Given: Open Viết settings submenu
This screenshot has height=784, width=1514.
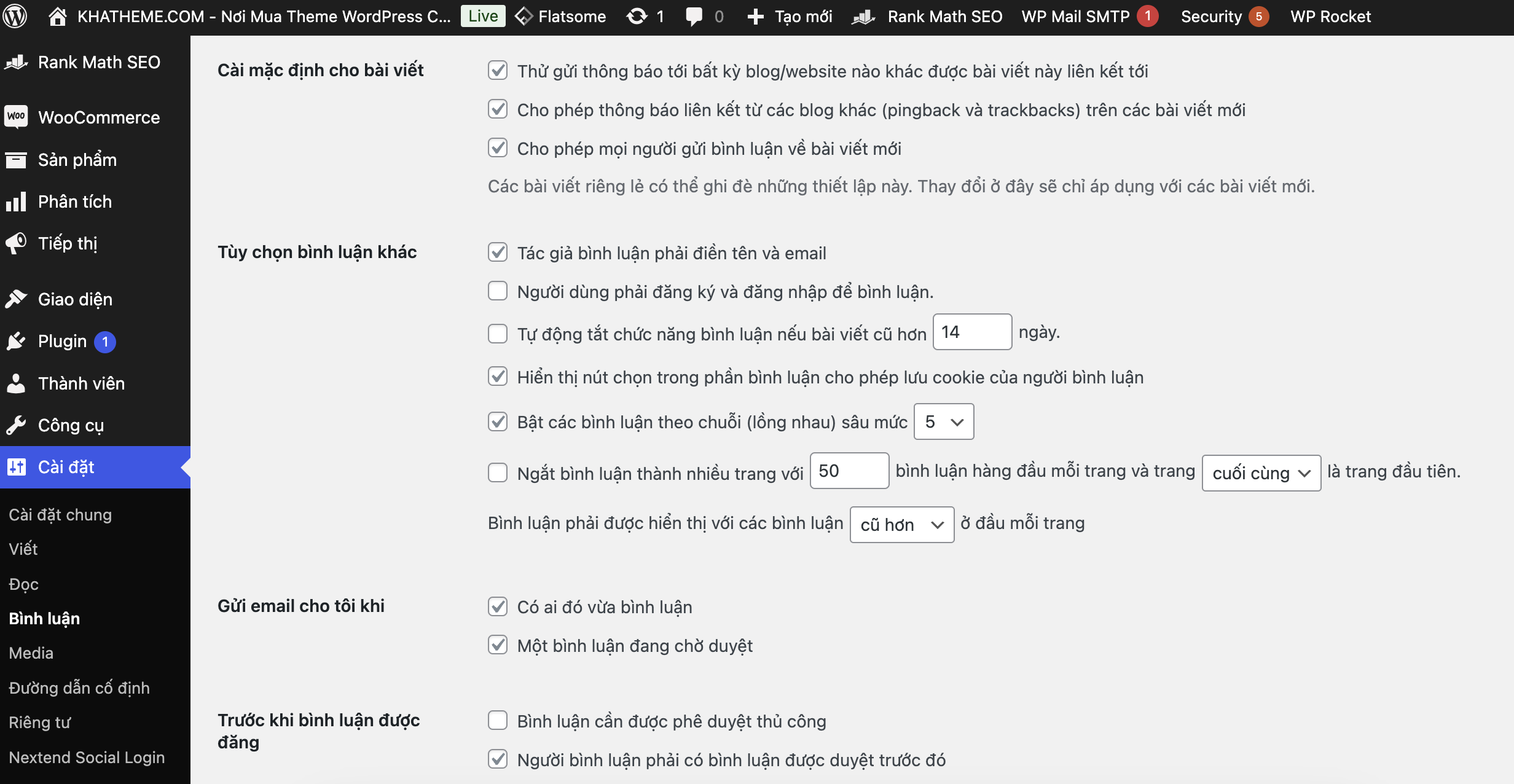Looking at the screenshot, I should tap(23, 549).
